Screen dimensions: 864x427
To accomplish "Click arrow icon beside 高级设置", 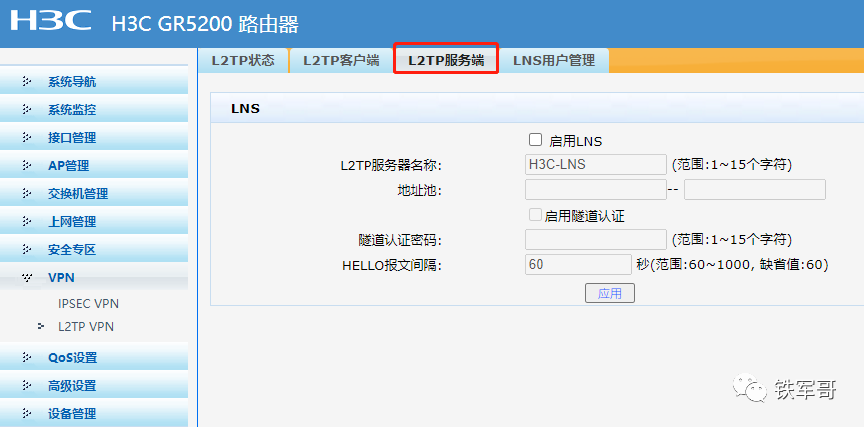I will [x=26, y=385].
